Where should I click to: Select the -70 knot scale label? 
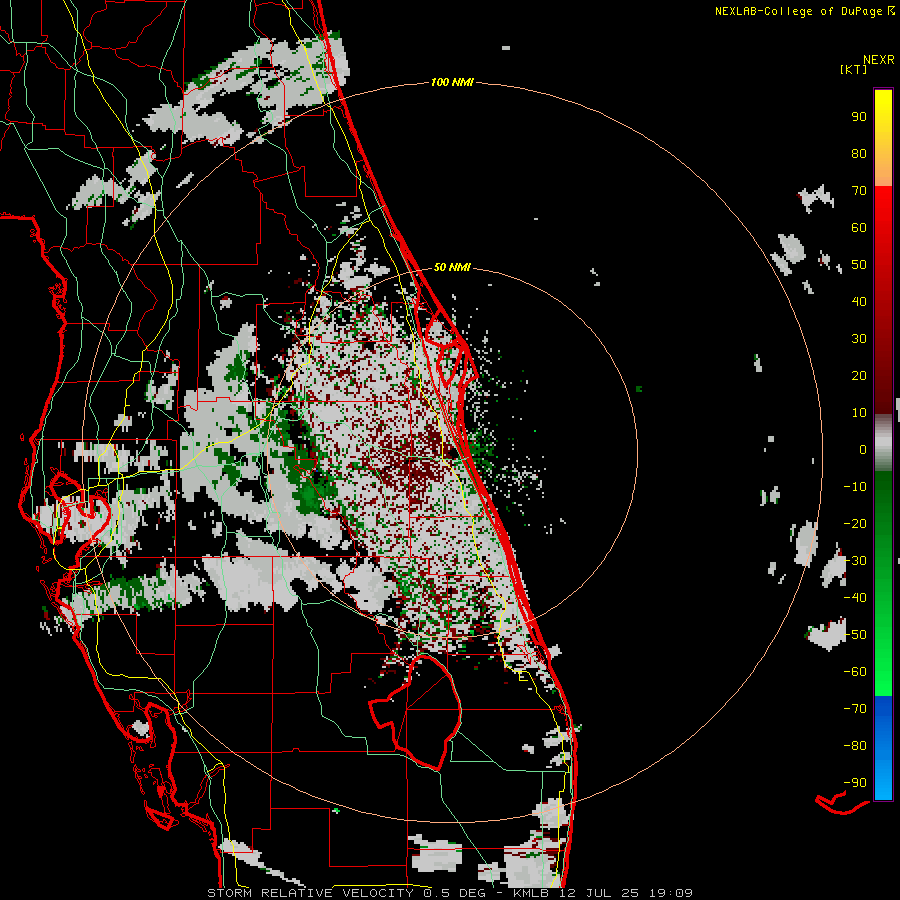855,709
